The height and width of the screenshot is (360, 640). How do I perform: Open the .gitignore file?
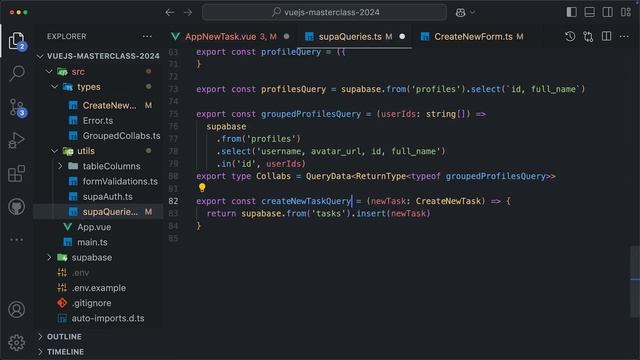[x=98, y=303]
